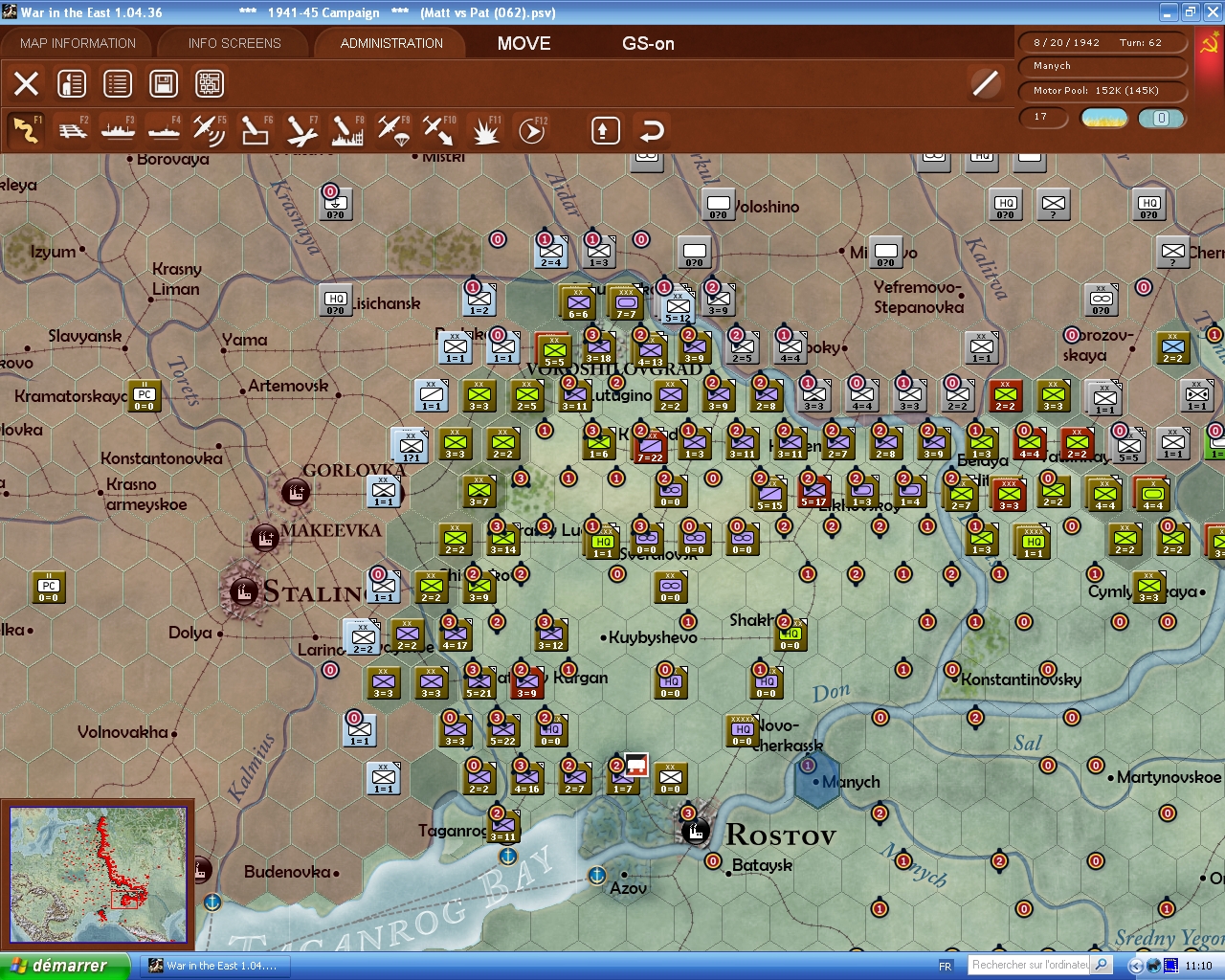The image size is (1225, 980).
Task: Click the Motor Pool 152K display
Action: click(1102, 91)
